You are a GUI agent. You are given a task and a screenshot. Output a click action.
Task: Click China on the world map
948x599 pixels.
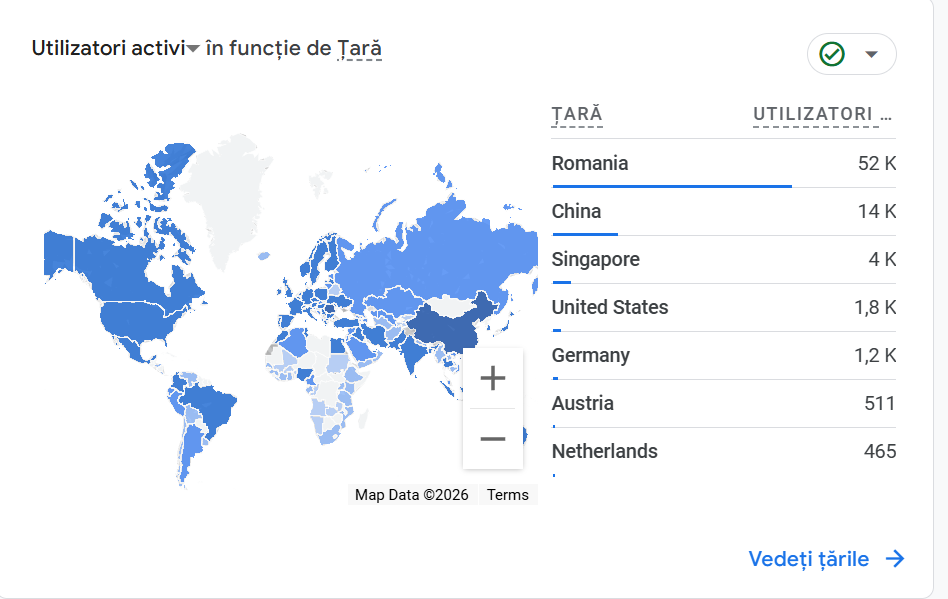pos(445,325)
